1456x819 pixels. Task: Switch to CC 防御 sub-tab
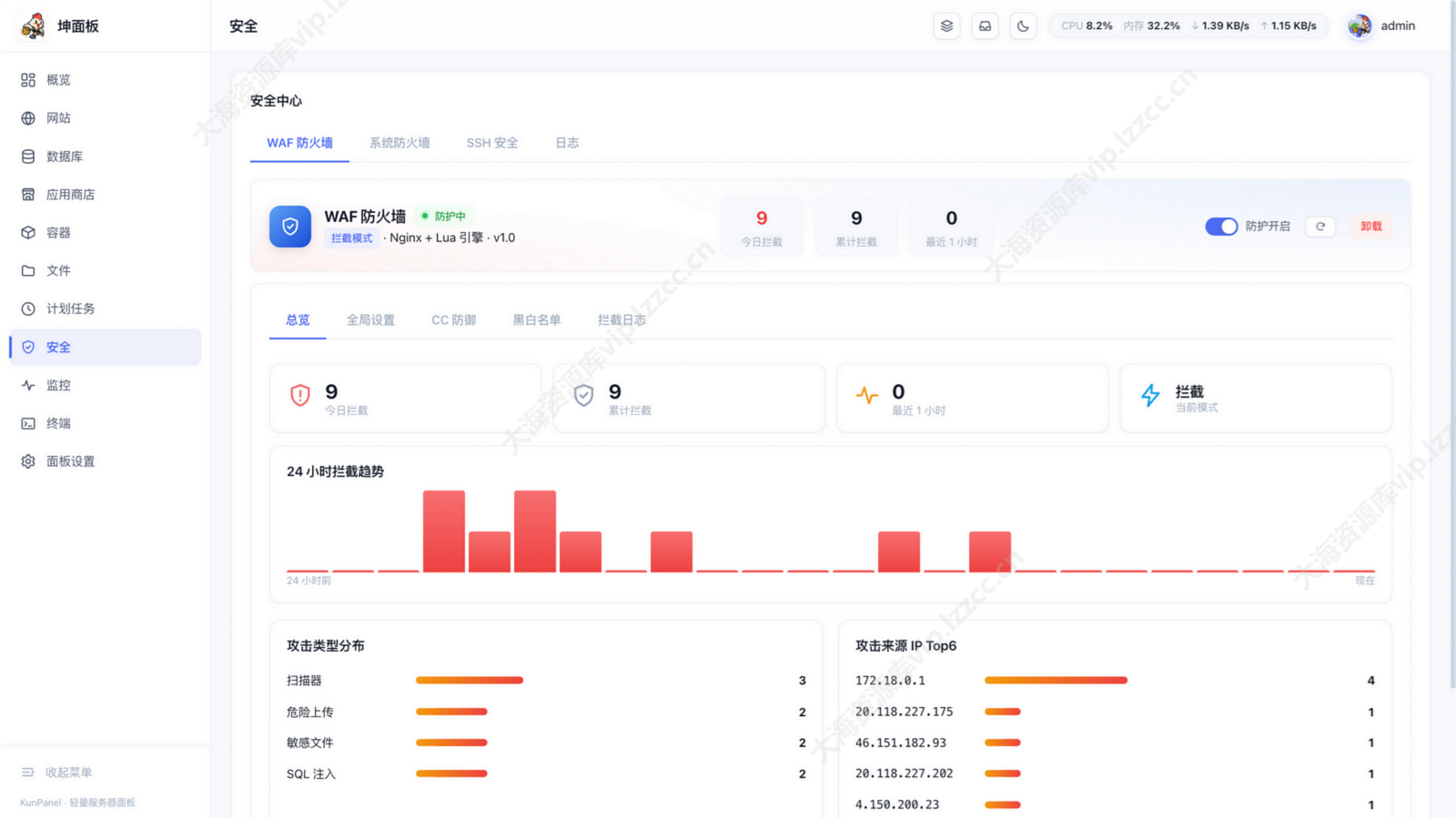(x=453, y=320)
